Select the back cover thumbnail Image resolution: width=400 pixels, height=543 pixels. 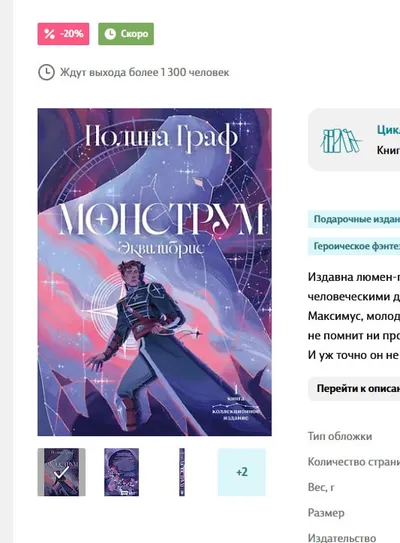[122, 472]
